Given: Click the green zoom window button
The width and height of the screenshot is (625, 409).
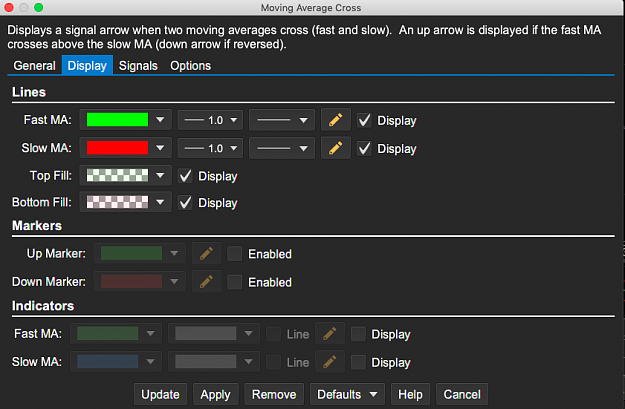Looking at the screenshot, I should (39, 8).
